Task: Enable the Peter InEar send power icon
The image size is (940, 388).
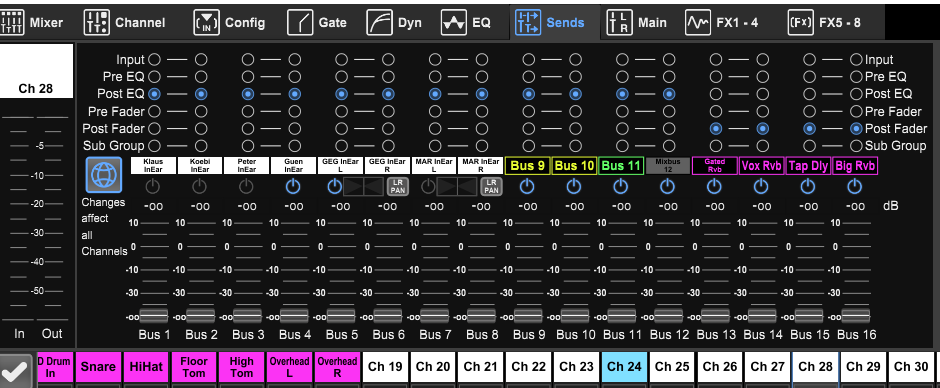Action: (x=246, y=187)
